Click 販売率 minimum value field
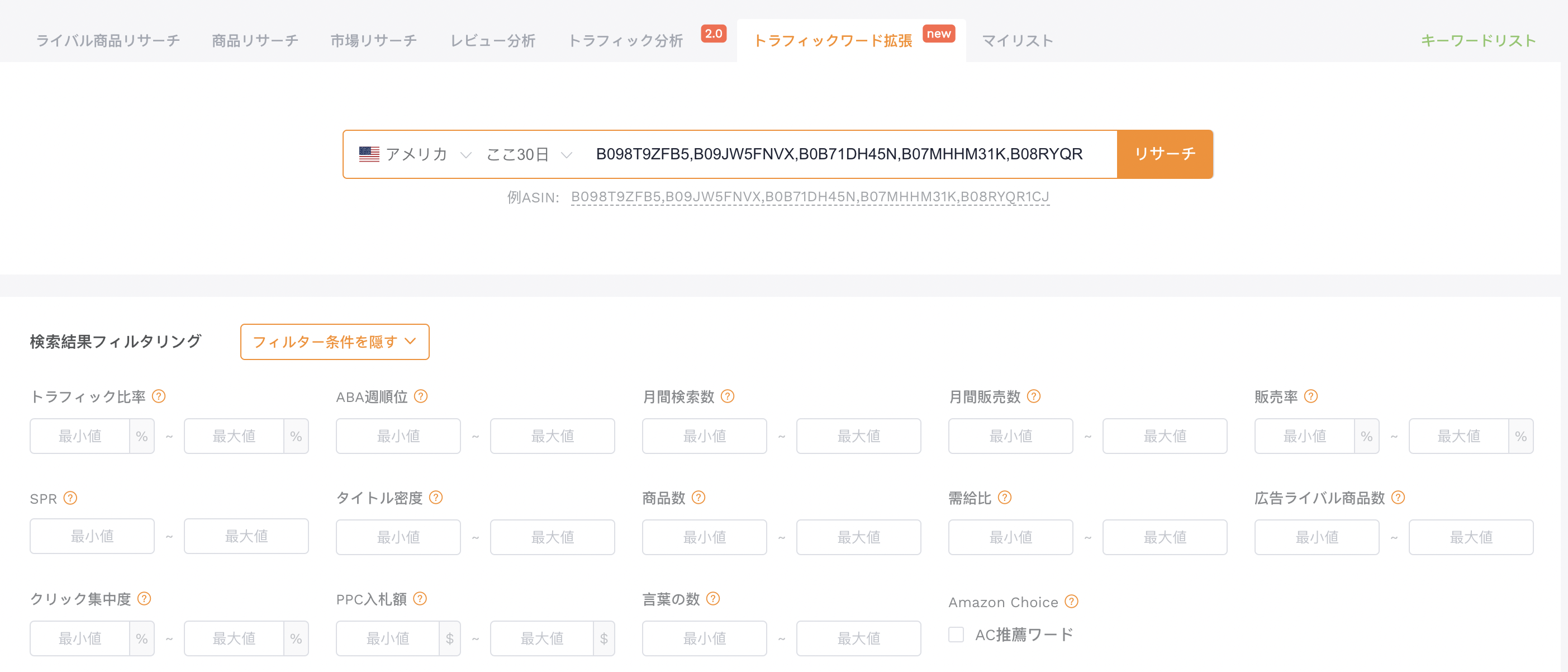 point(1304,436)
